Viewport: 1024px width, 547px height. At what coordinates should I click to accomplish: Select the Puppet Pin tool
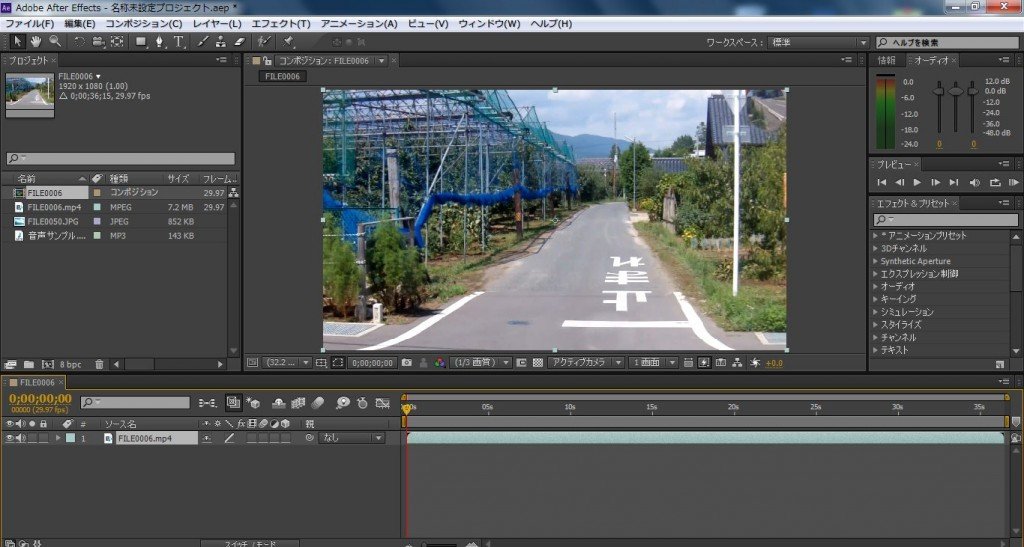(287, 41)
